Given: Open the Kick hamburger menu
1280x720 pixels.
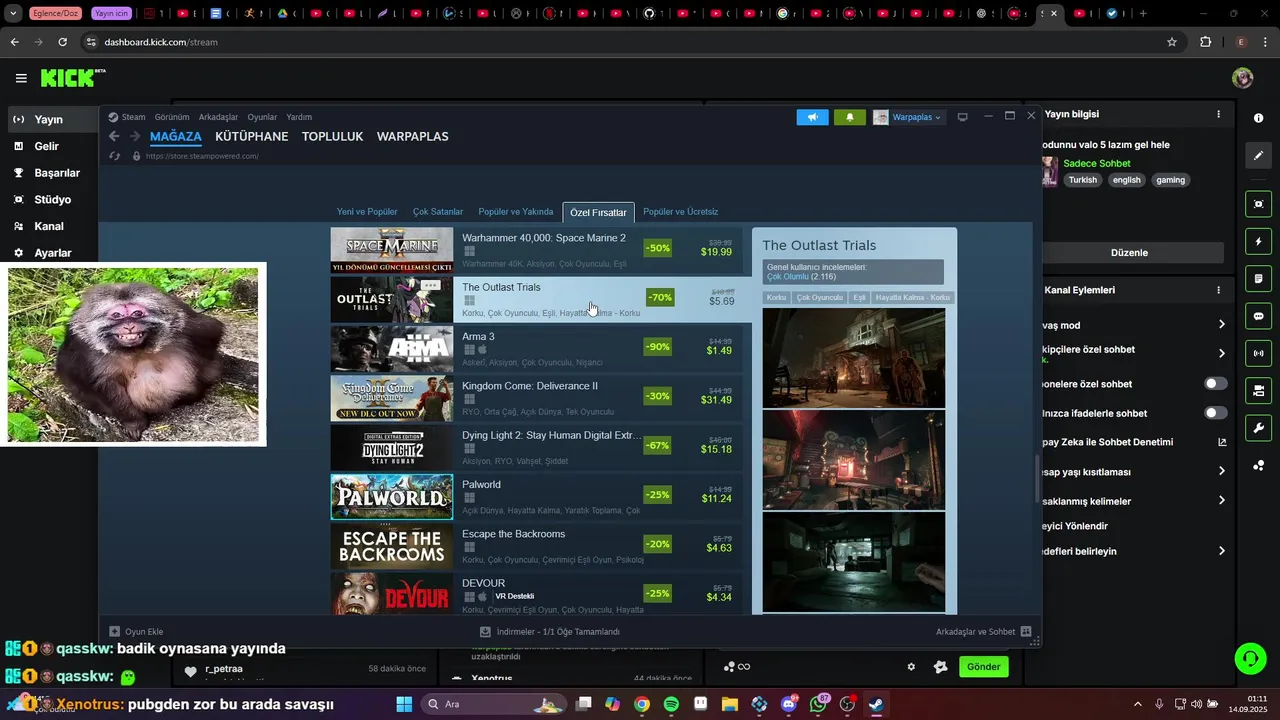Looking at the screenshot, I should click(x=21, y=78).
